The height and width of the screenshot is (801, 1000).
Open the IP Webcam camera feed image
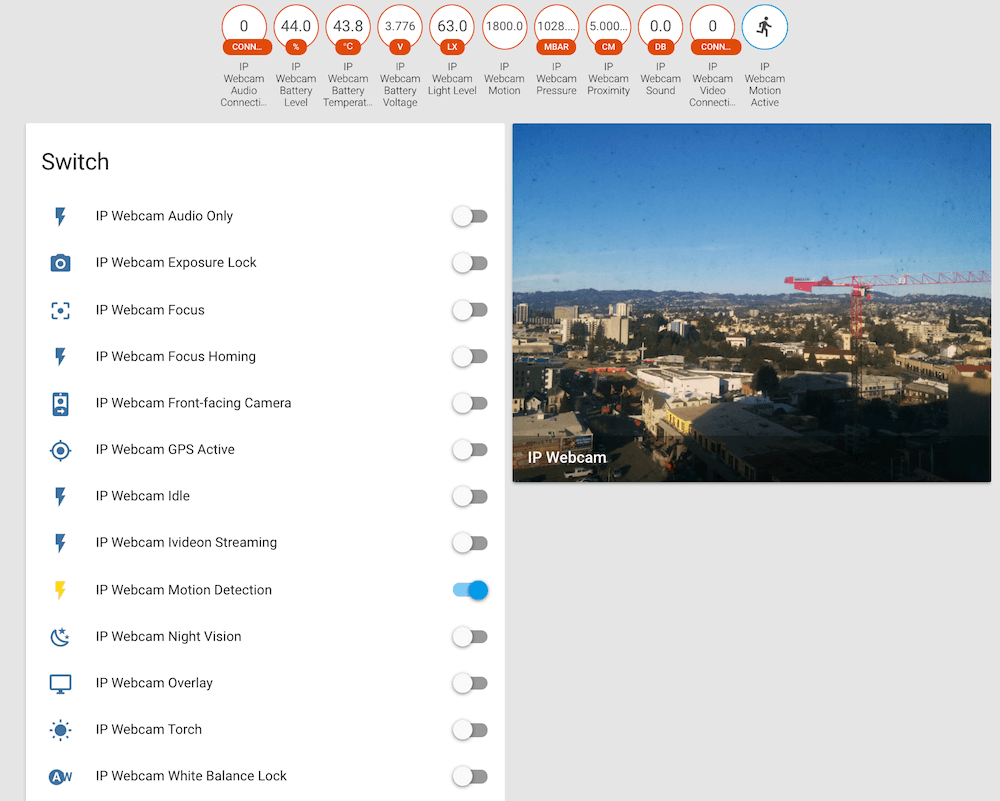(x=751, y=300)
